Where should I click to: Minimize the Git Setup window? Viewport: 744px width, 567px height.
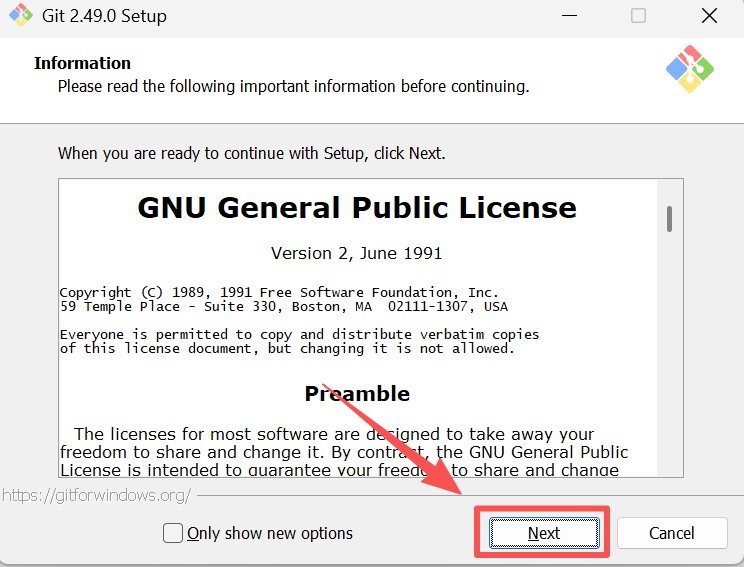click(569, 16)
